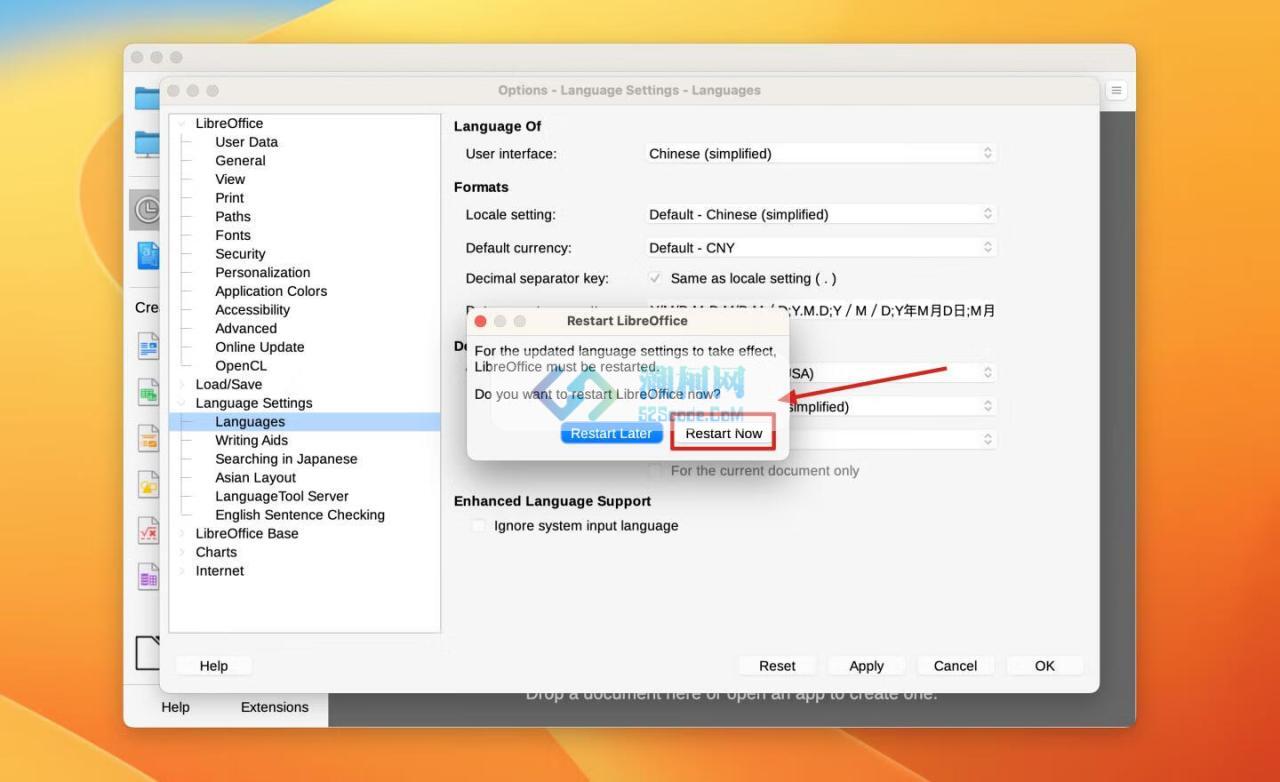The image size is (1280, 782).
Task: Expand the Charts tree node
Action: [182, 552]
